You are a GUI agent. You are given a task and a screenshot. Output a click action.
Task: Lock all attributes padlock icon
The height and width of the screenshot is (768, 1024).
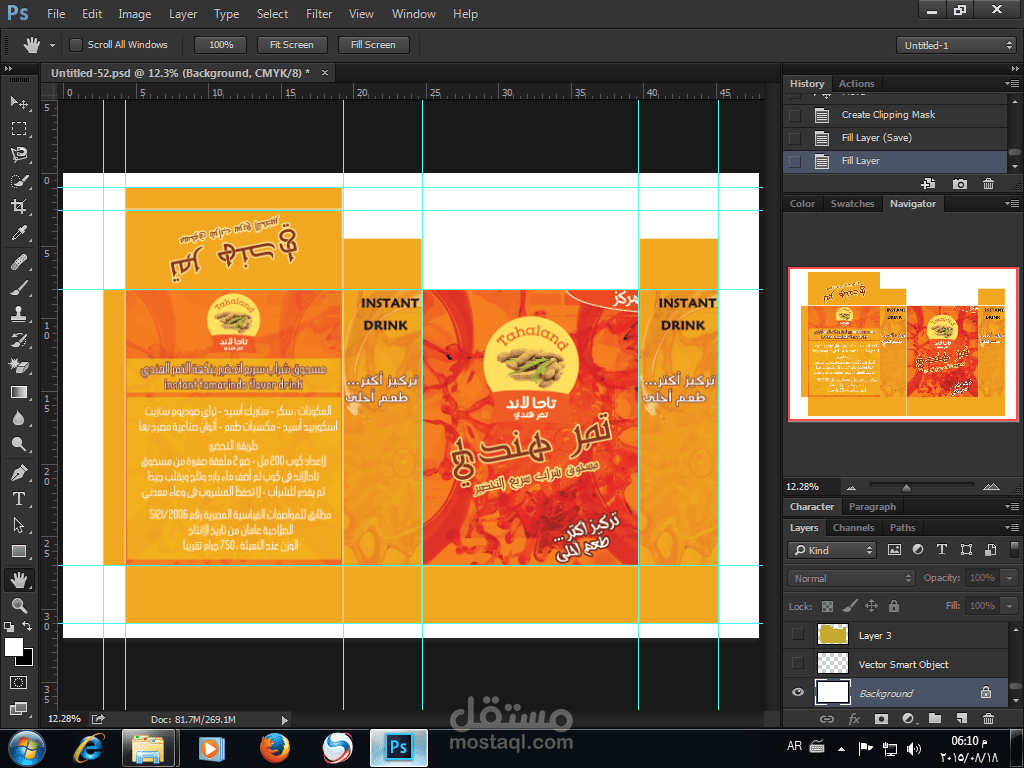pyautogui.click(x=894, y=606)
